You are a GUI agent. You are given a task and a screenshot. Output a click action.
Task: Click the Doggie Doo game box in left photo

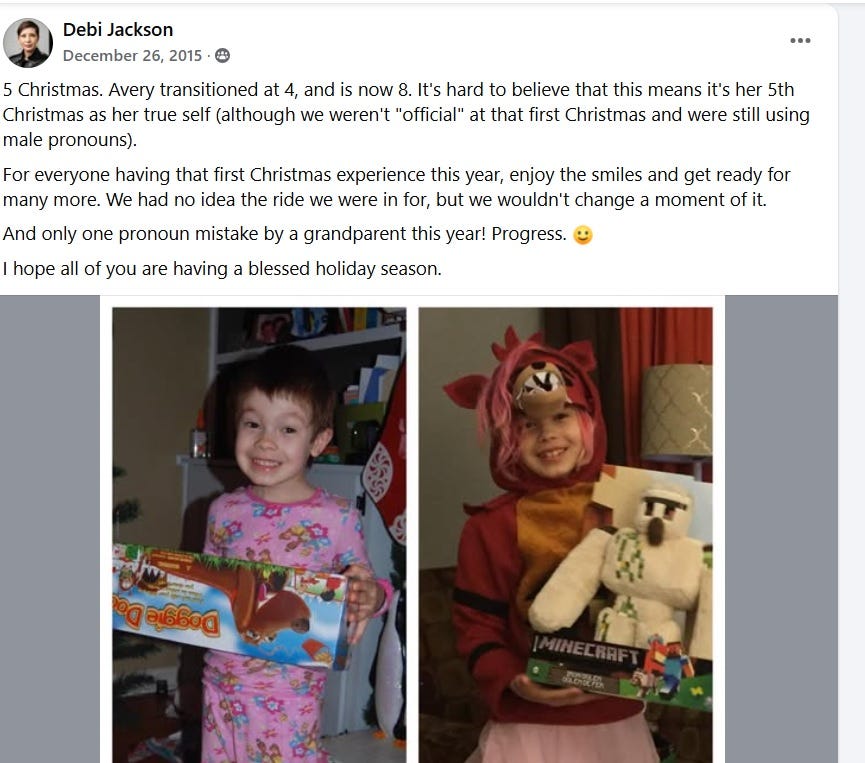point(229,604)
